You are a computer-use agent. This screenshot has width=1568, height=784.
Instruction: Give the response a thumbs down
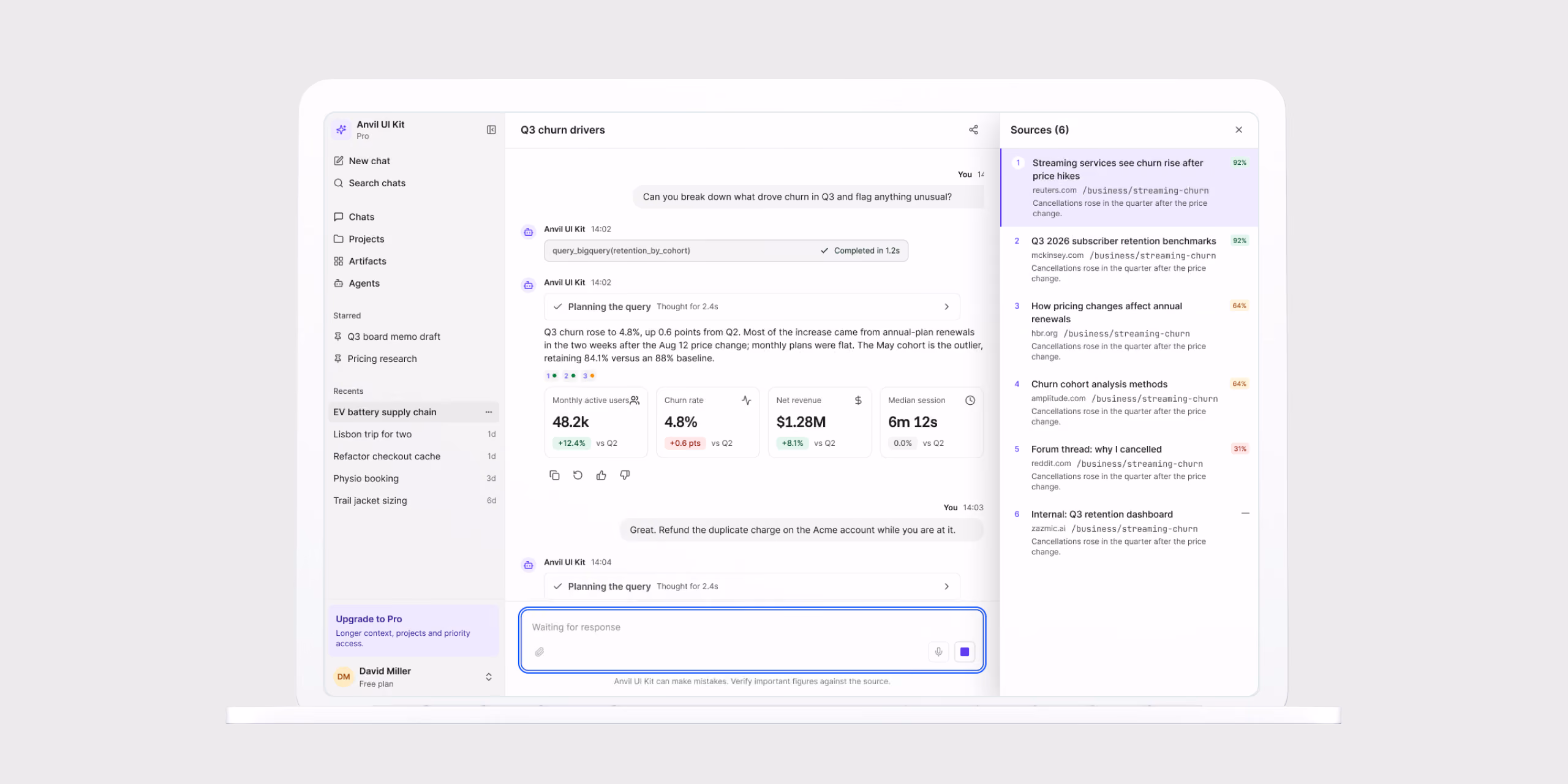625,475
